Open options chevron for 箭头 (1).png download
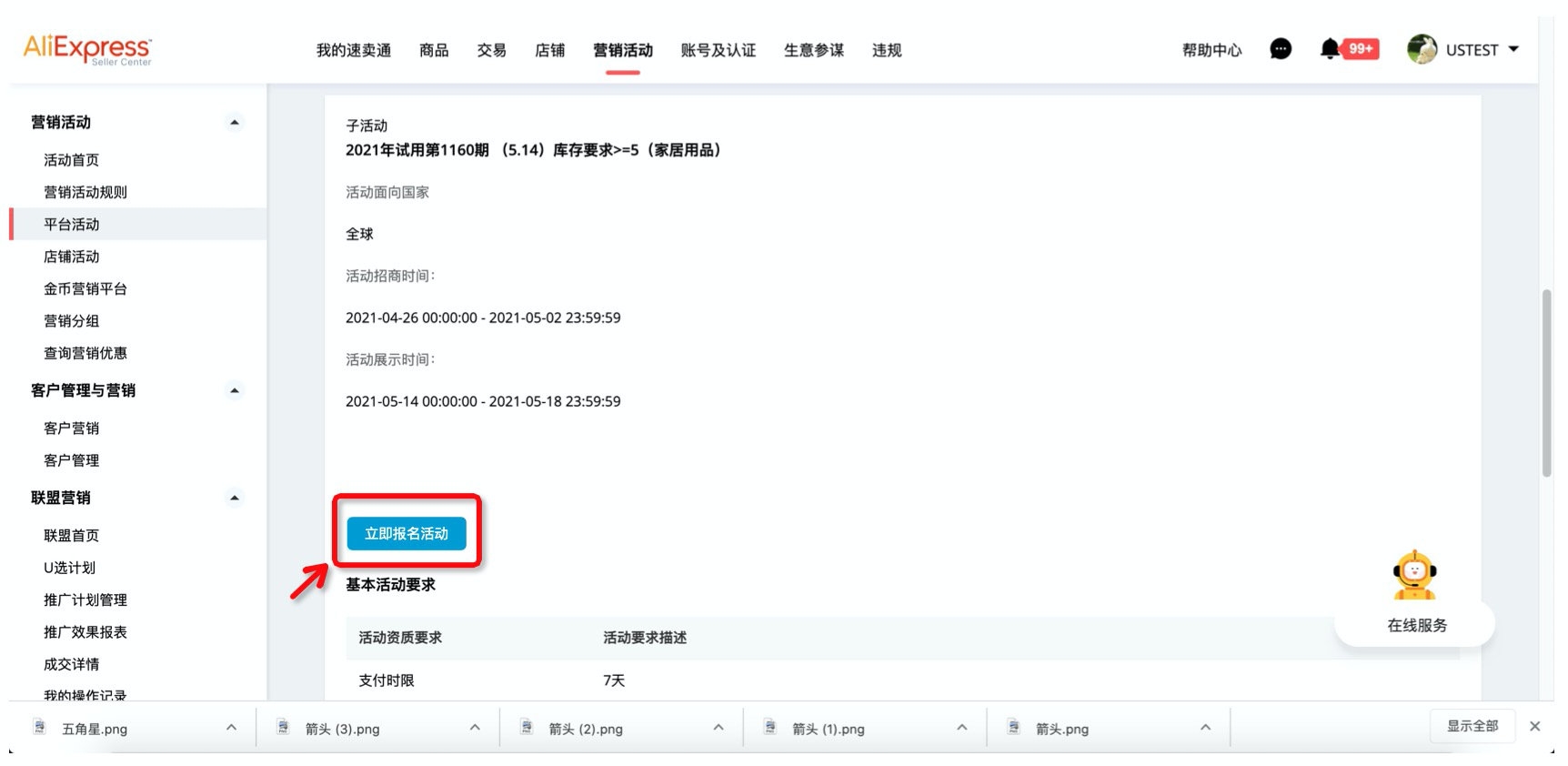The width and height of the screenshot is (1568, 766). tap(962, 727)
